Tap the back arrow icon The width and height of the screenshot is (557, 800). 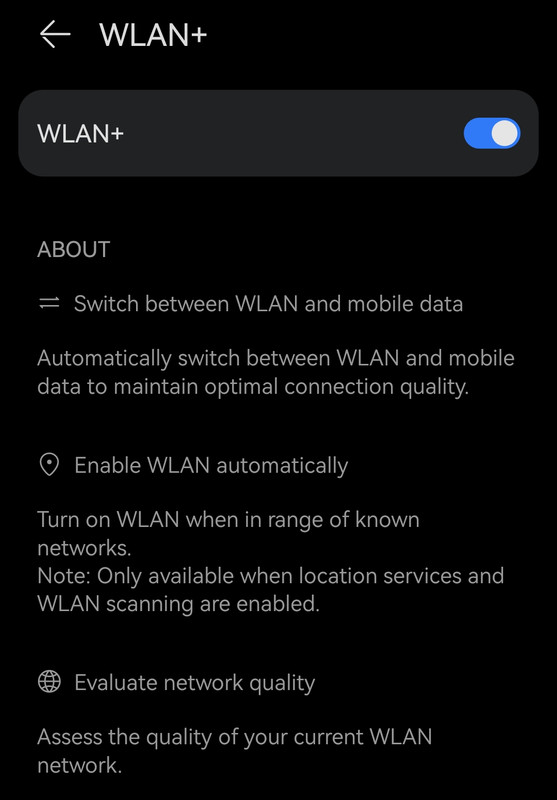[55, 35]
